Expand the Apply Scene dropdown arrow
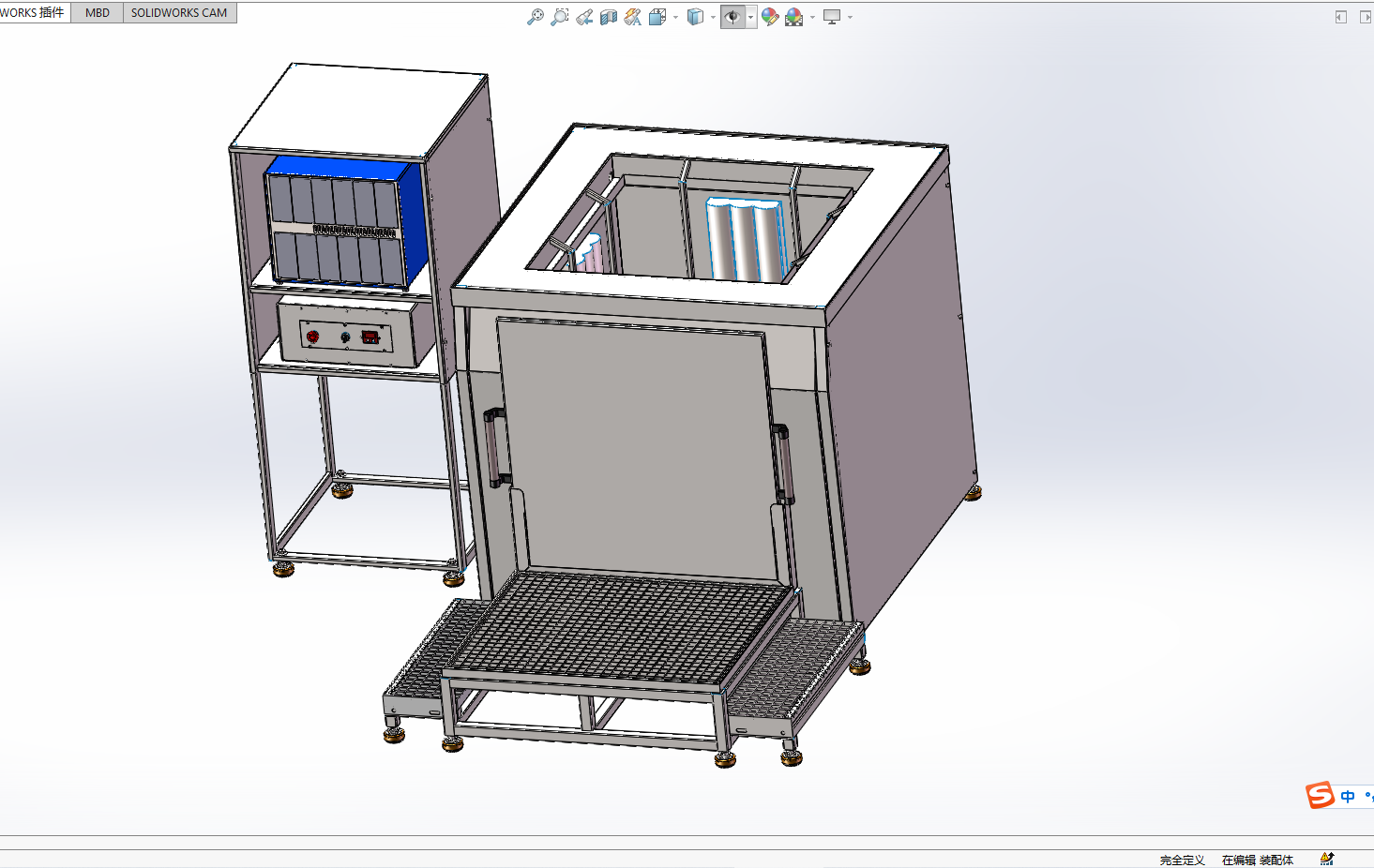1374x868 pixels. pyautogui.click(x=812, y=17)
